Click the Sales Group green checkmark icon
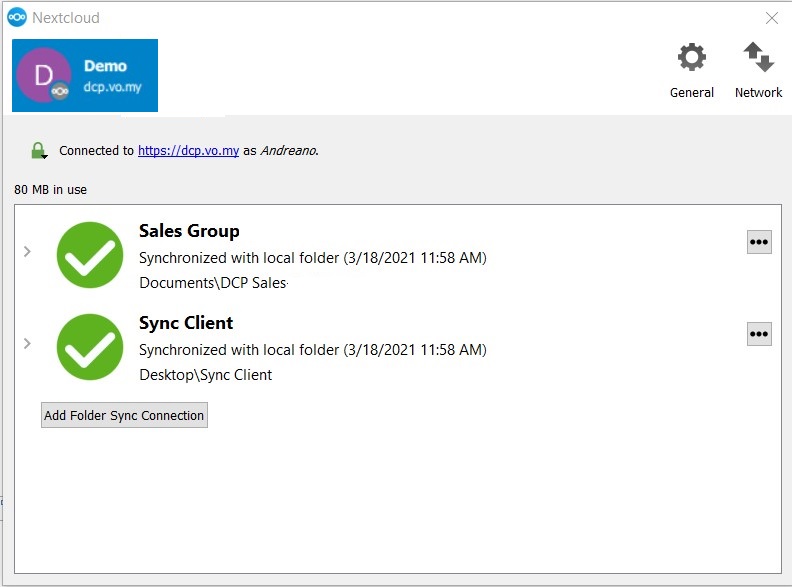The image size is (792, 587). point(90,255)
